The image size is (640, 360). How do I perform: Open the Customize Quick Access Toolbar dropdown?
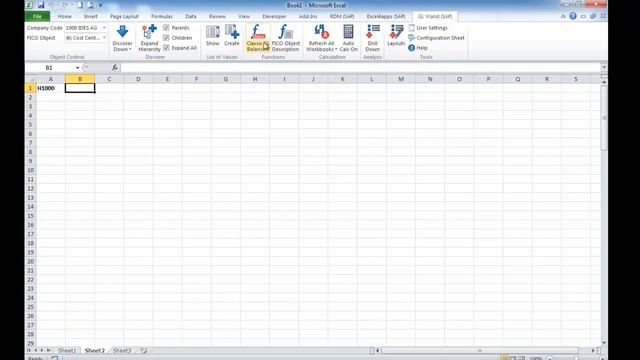[100, 5]
